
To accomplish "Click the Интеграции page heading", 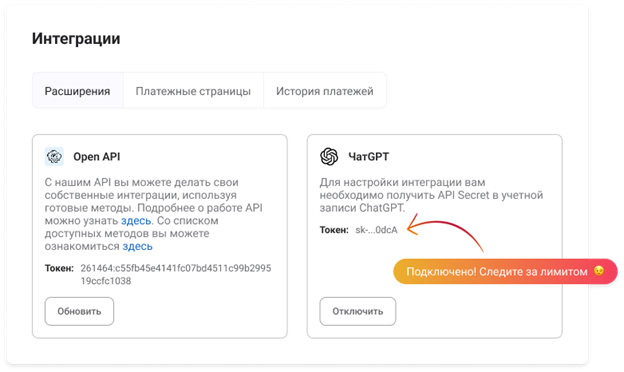I will pyautogui.click(x=76, y=39).
